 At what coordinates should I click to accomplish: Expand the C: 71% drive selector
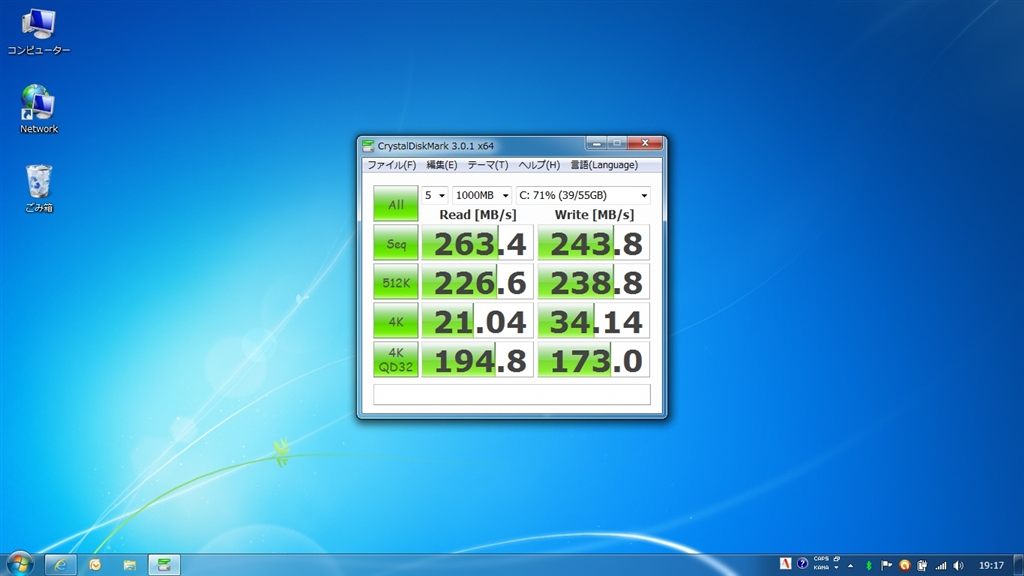click(x=583, y=196)
